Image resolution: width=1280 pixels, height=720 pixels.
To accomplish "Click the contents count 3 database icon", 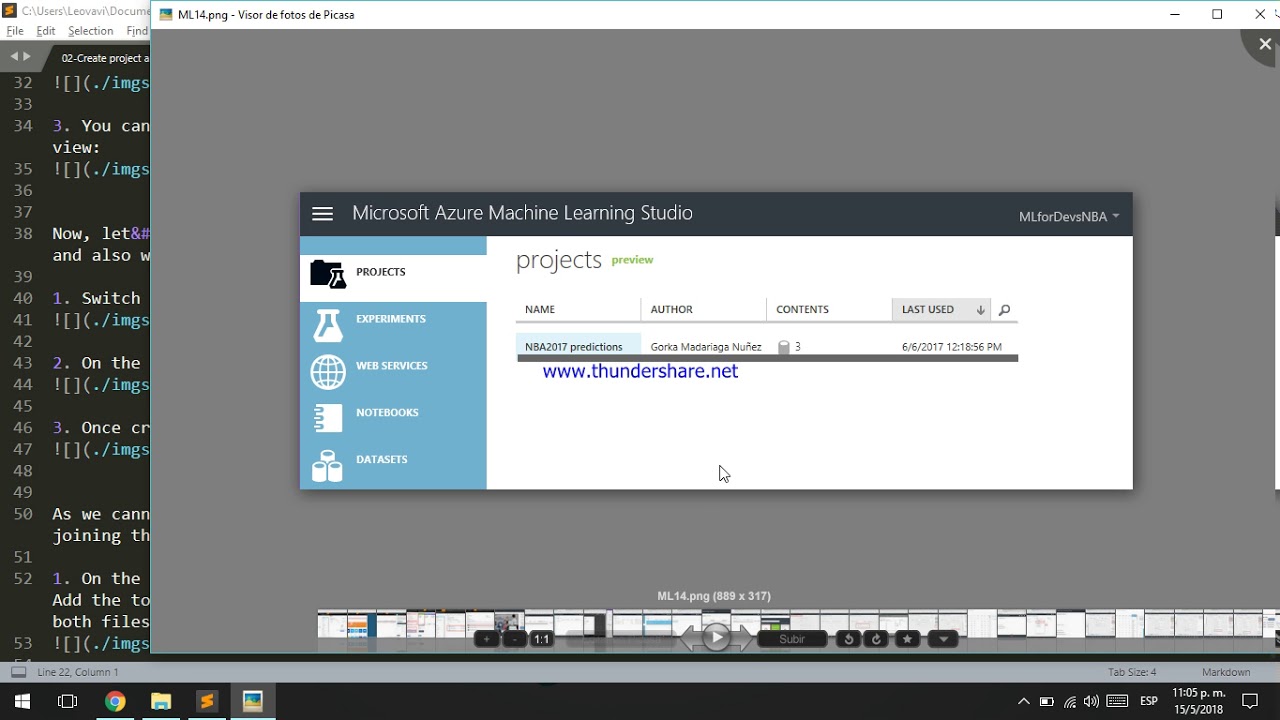I will 784,347.
